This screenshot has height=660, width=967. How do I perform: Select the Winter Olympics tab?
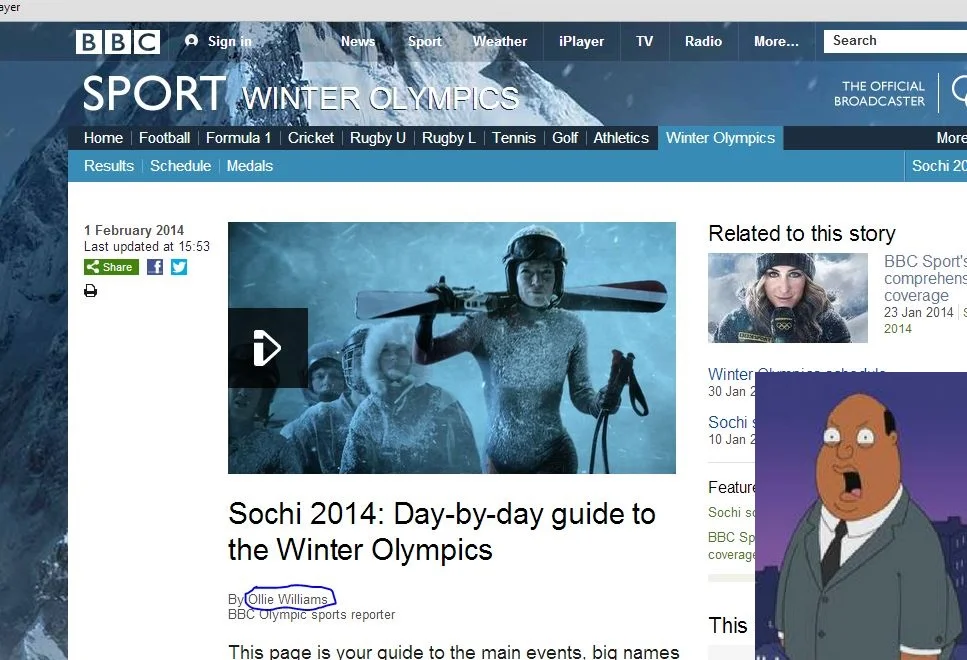720,138
